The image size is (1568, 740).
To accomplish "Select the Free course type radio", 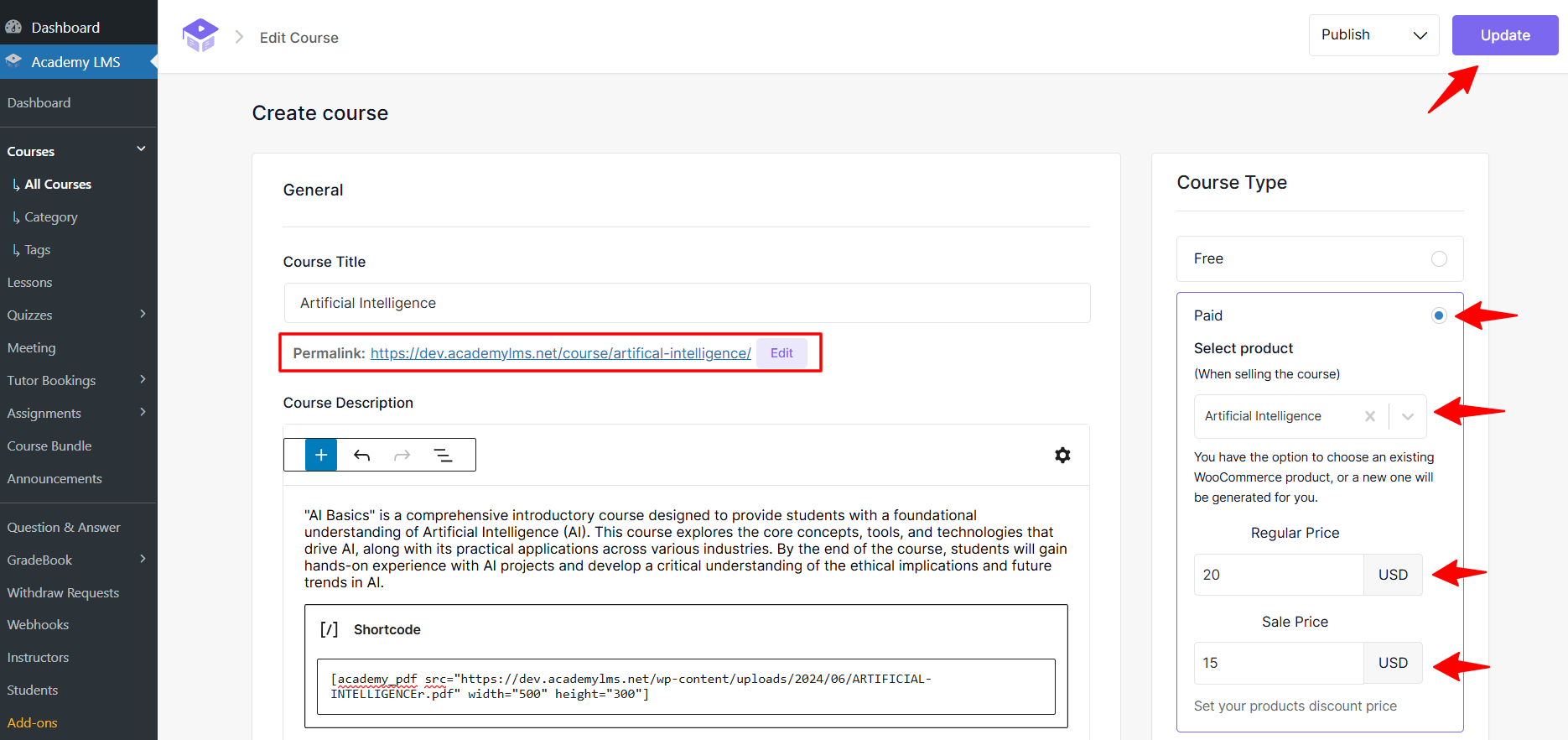I will 1439,258.
